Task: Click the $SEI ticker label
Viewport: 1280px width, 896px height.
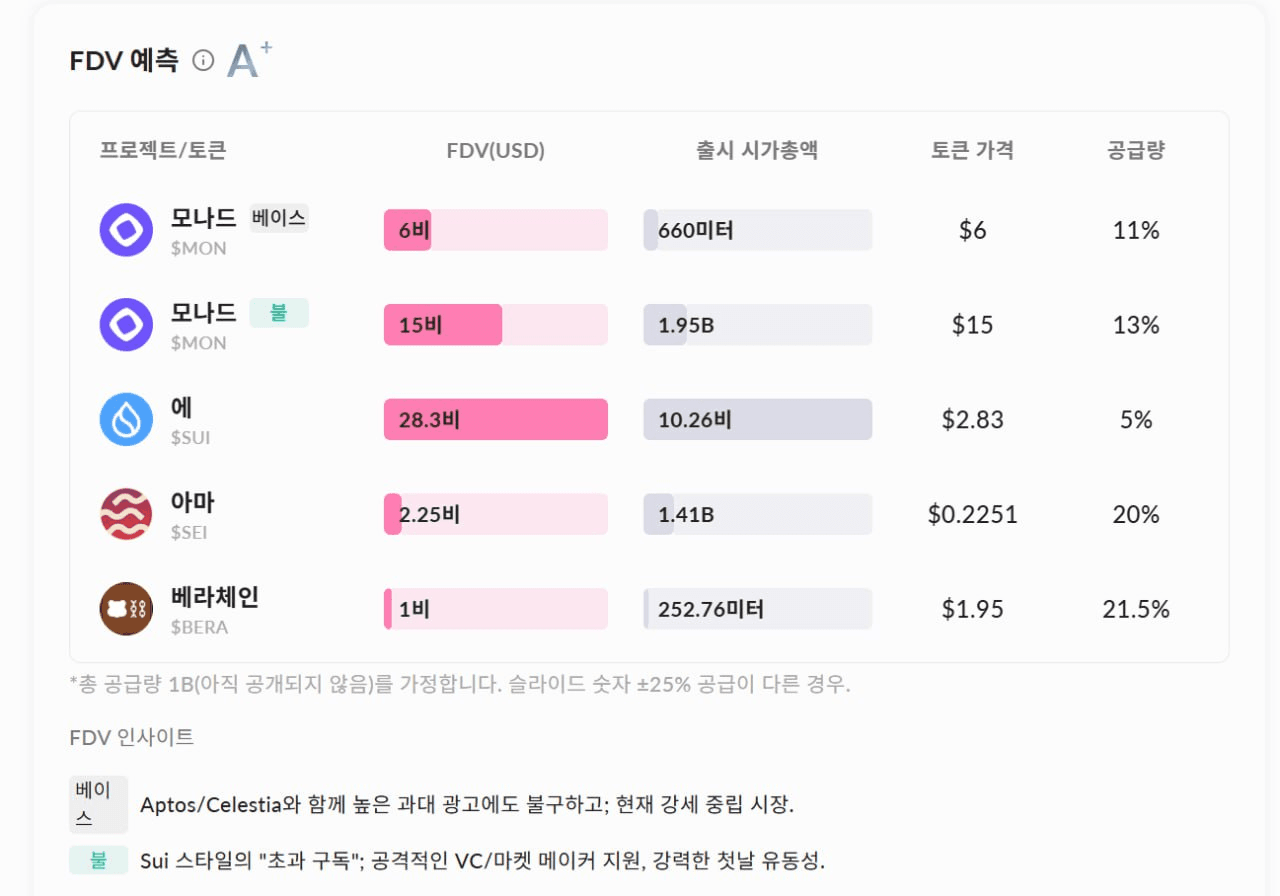Action: click(x=189, y=533)
